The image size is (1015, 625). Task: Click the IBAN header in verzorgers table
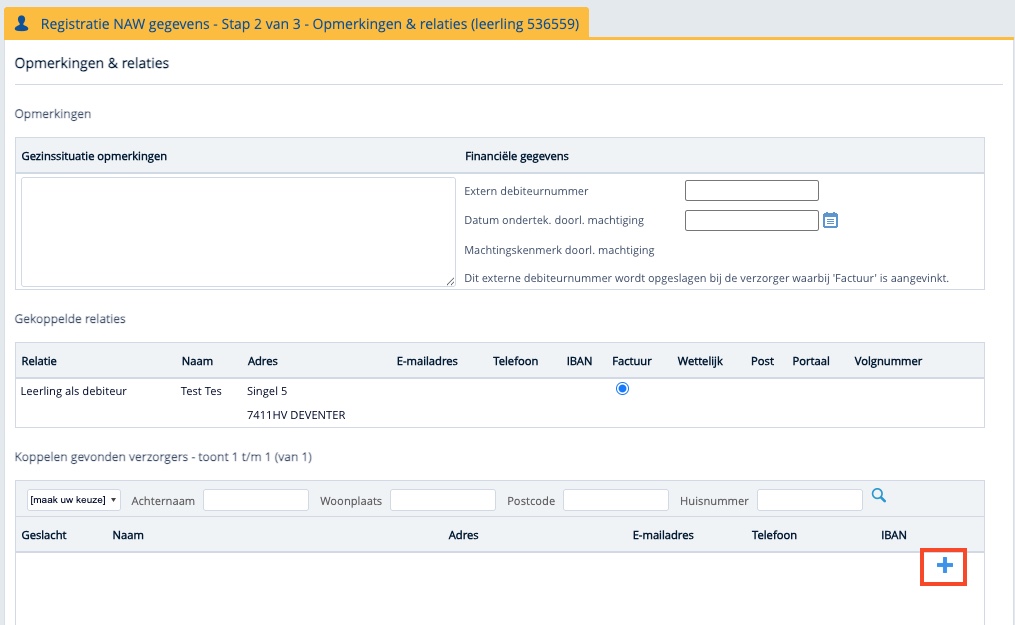[894, 535]
